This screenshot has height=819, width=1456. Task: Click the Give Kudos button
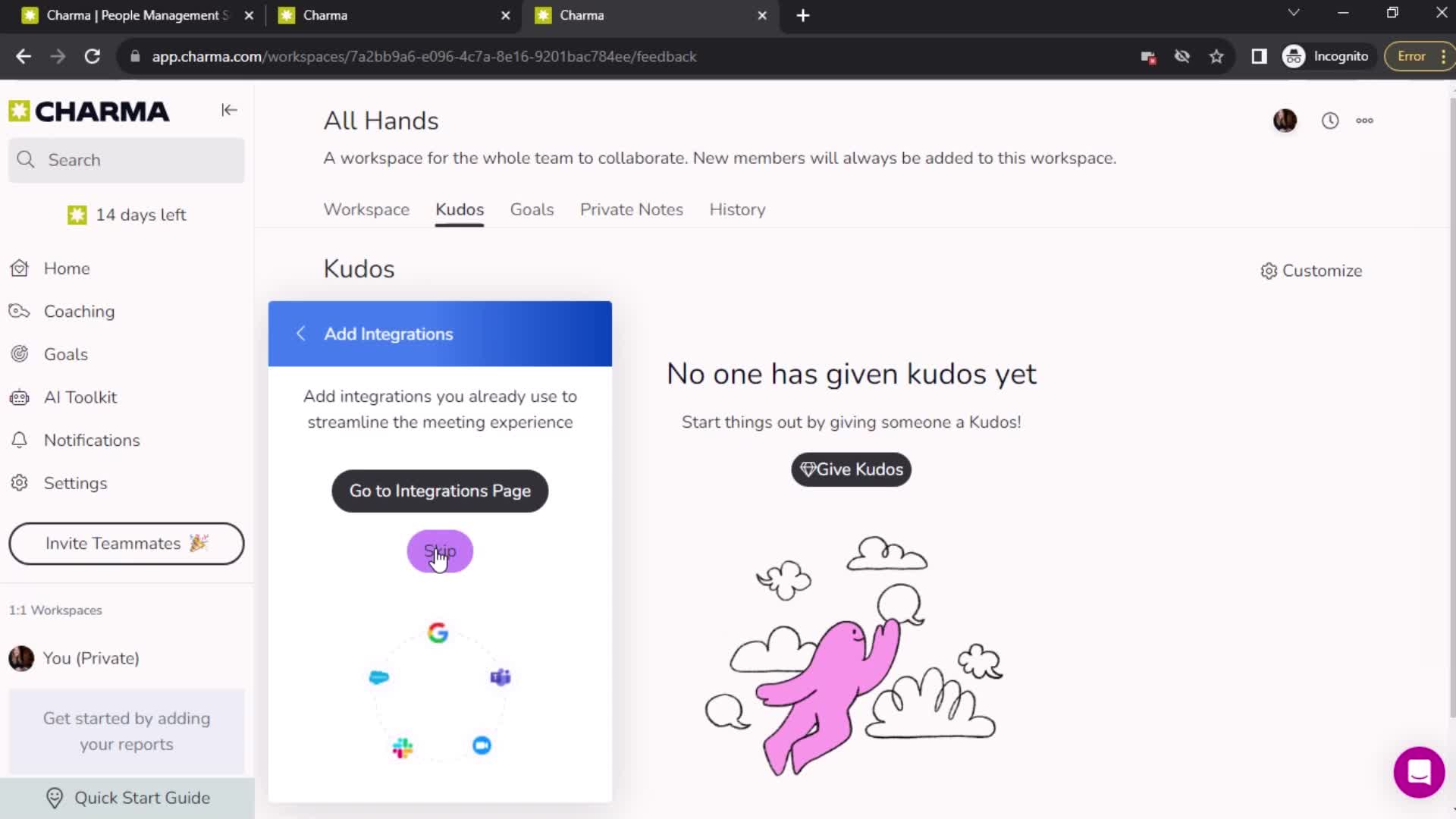click(852, 469)
